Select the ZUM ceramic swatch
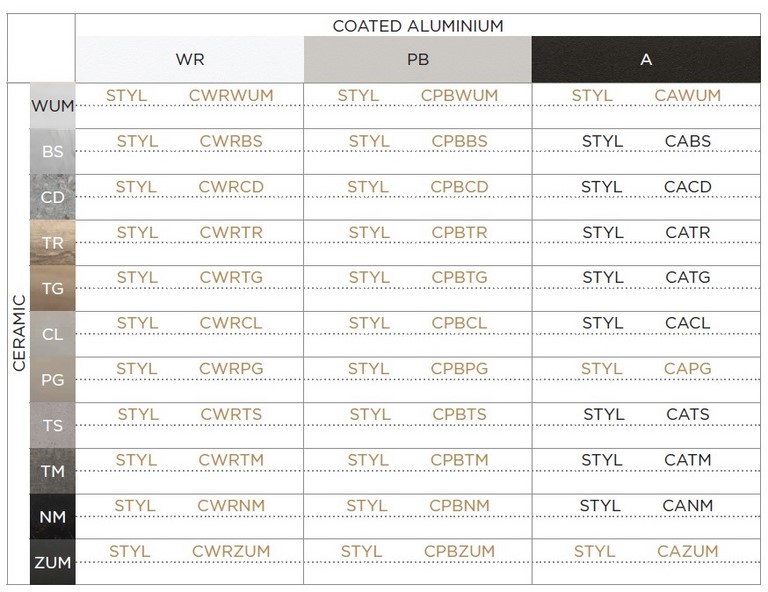768x592 pixels. click(x=52, y=562)
